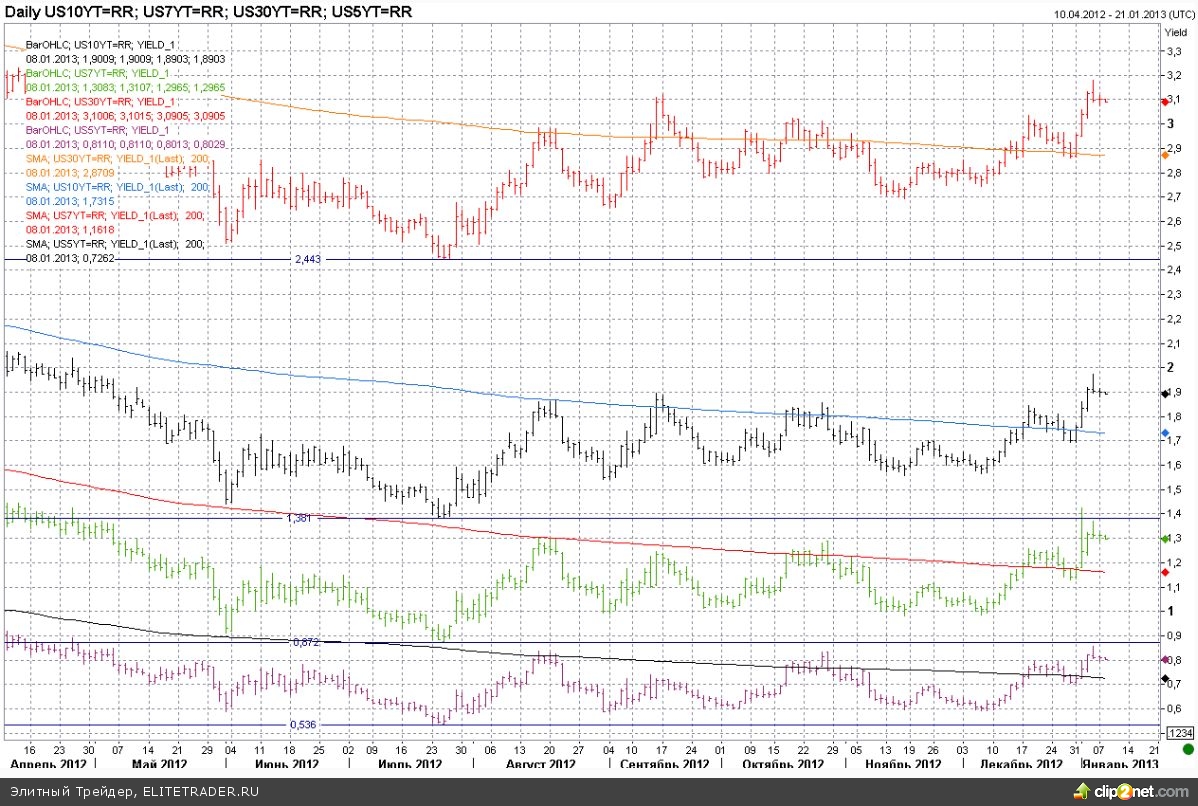Click the 2,443 horizontal level label
This screenshot has height=806, width=1198.
[306, 259]
